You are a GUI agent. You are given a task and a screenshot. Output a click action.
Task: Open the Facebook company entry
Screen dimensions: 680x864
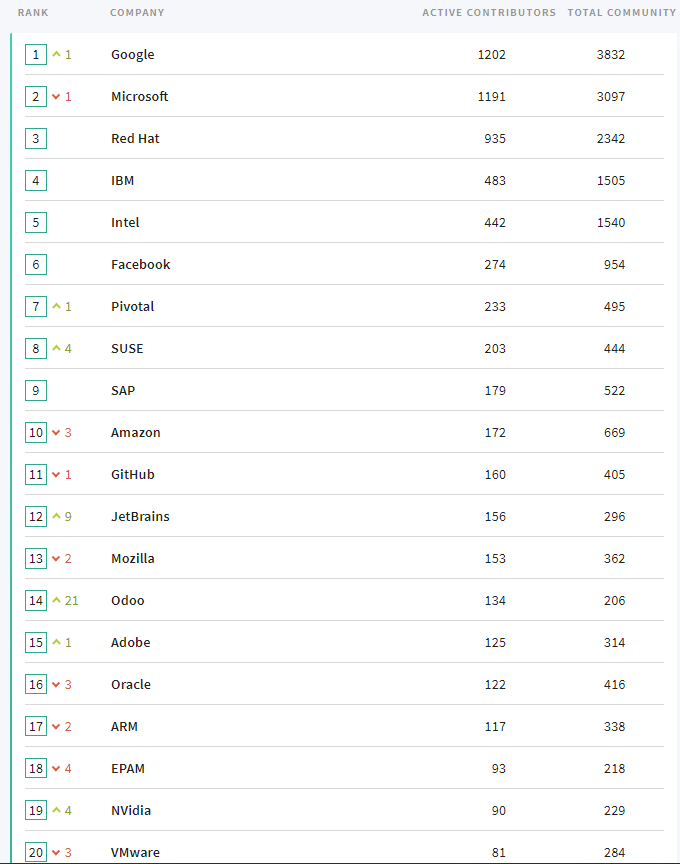[141, 264]
